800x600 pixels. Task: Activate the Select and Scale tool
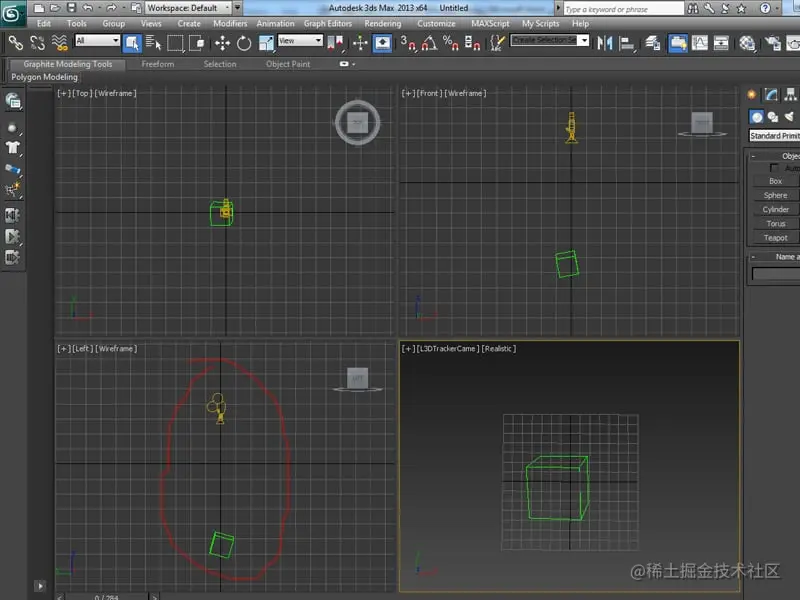pos(266,43)
